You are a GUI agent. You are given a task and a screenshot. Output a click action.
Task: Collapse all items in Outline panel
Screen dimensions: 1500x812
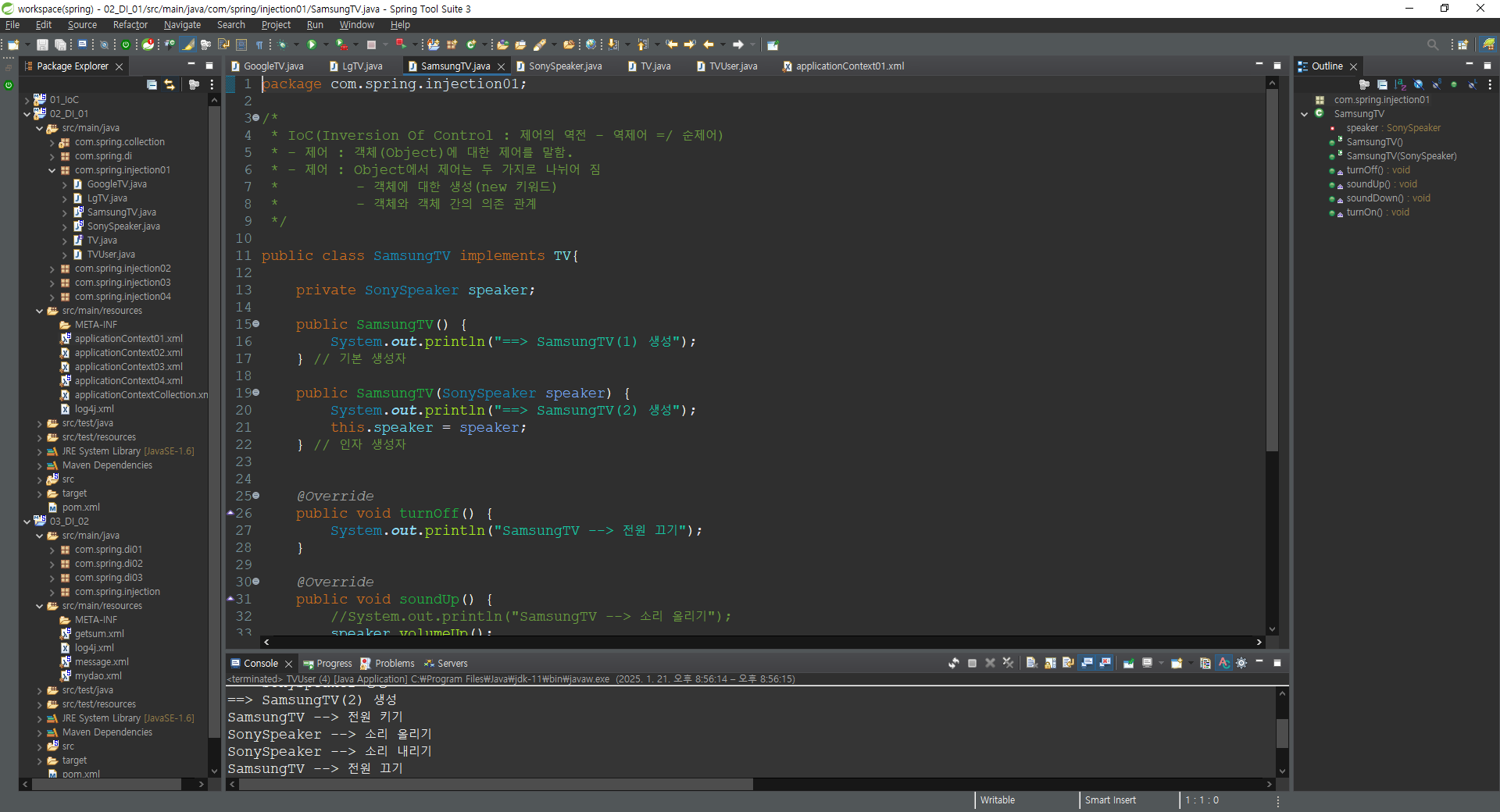click(x=1382, y=84)
